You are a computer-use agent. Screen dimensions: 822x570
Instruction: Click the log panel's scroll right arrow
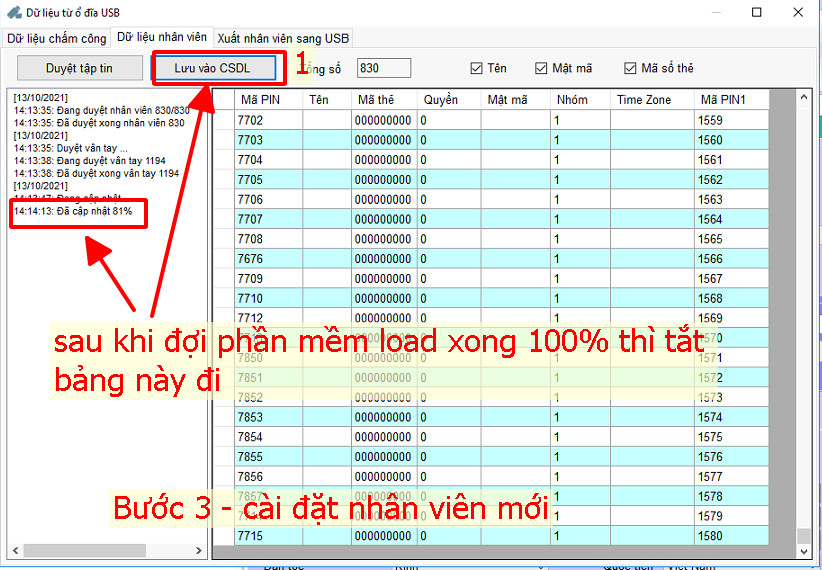(x=199, y=551)
